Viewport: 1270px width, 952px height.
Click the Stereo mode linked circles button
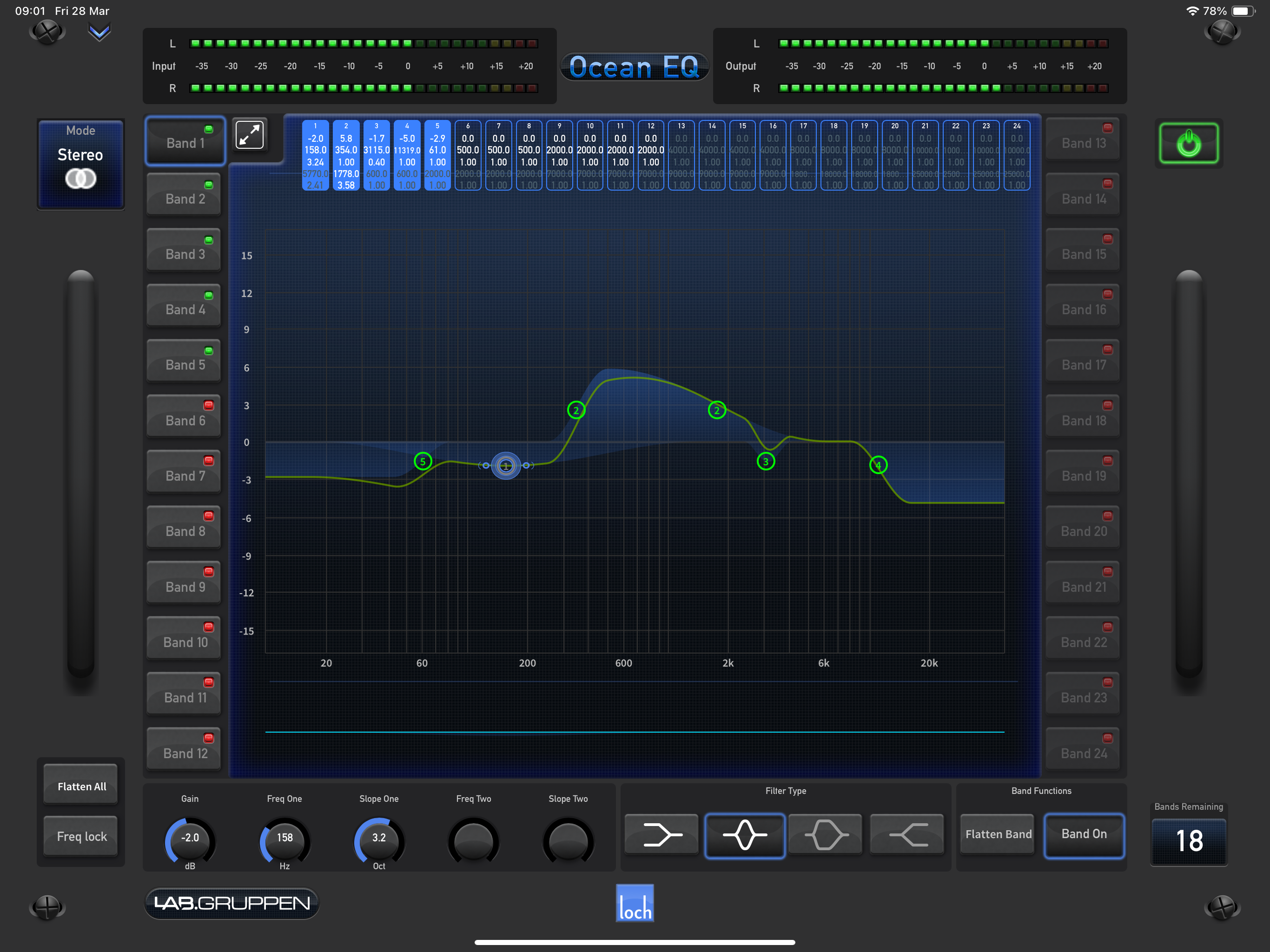click(x=80, y=164)
